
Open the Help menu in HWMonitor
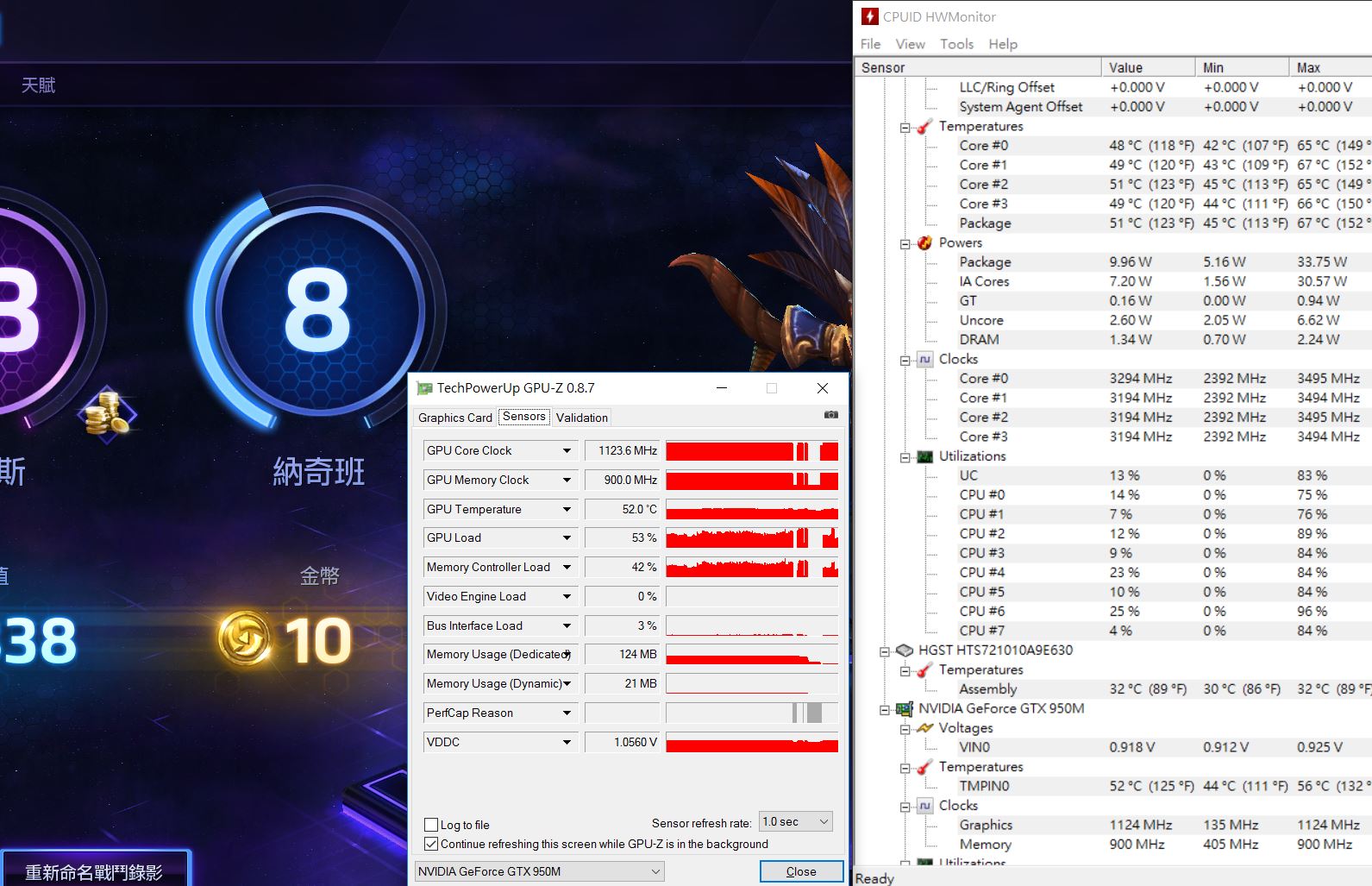click(1003, 44)
